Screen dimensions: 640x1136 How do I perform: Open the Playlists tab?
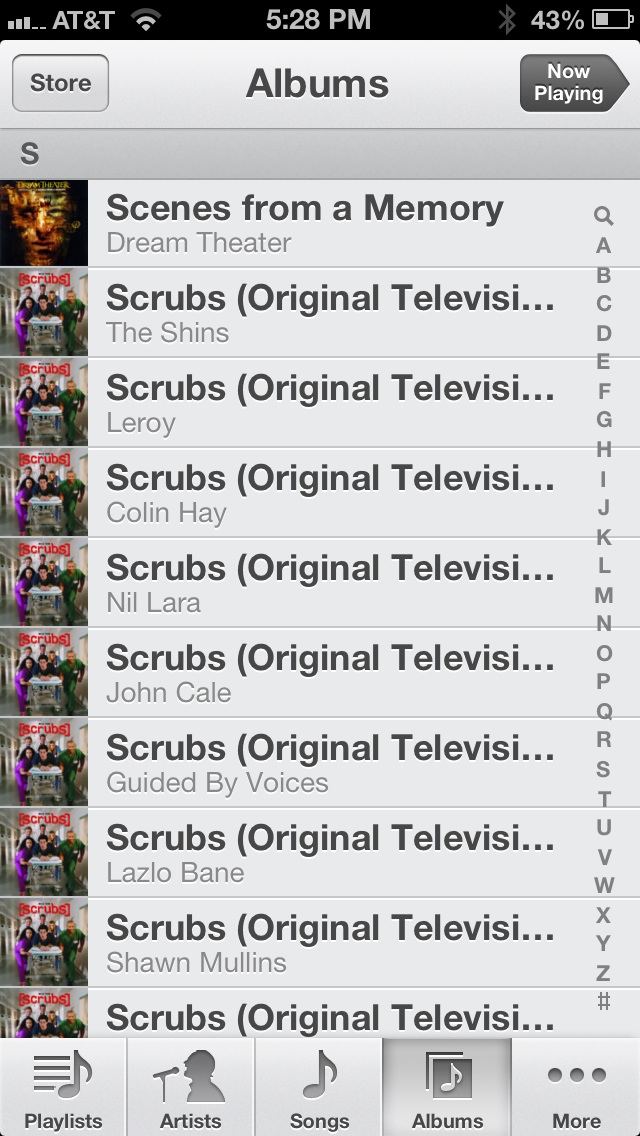coord(63,1087)
